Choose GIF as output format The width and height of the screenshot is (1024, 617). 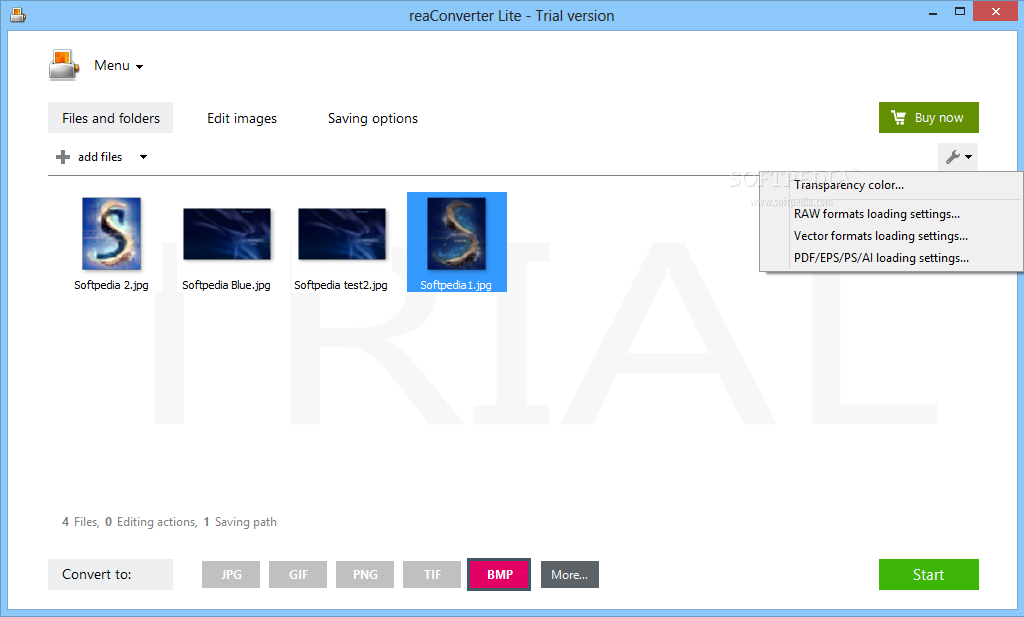pos(298,575)
